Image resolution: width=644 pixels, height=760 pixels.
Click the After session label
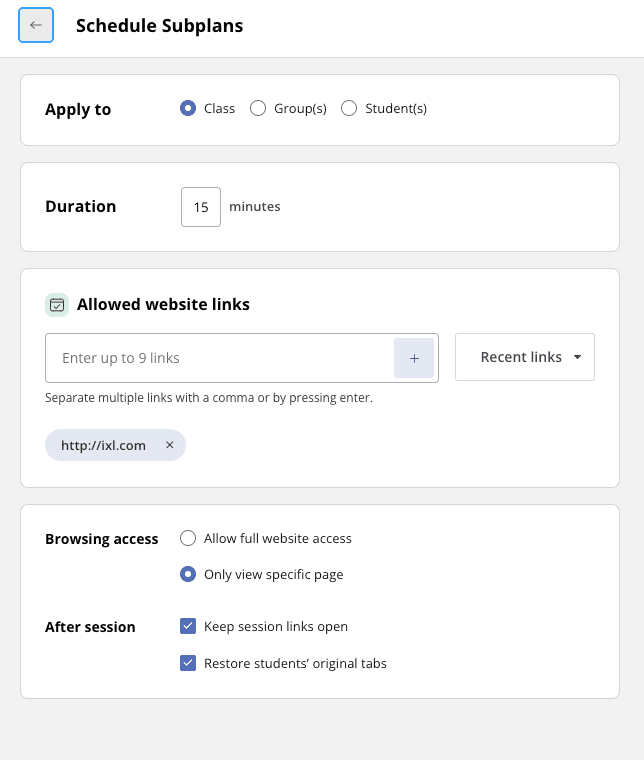pyautogui.click(x=90, y=627)
